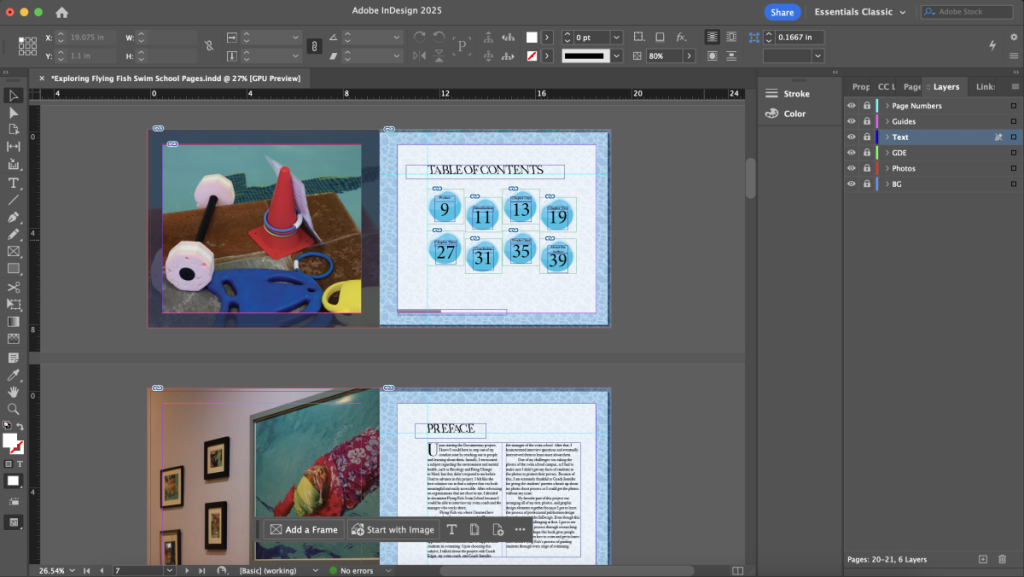1024x577 pixels.
Task: Hide the Page Numbers layer
Action: [851, 106]
